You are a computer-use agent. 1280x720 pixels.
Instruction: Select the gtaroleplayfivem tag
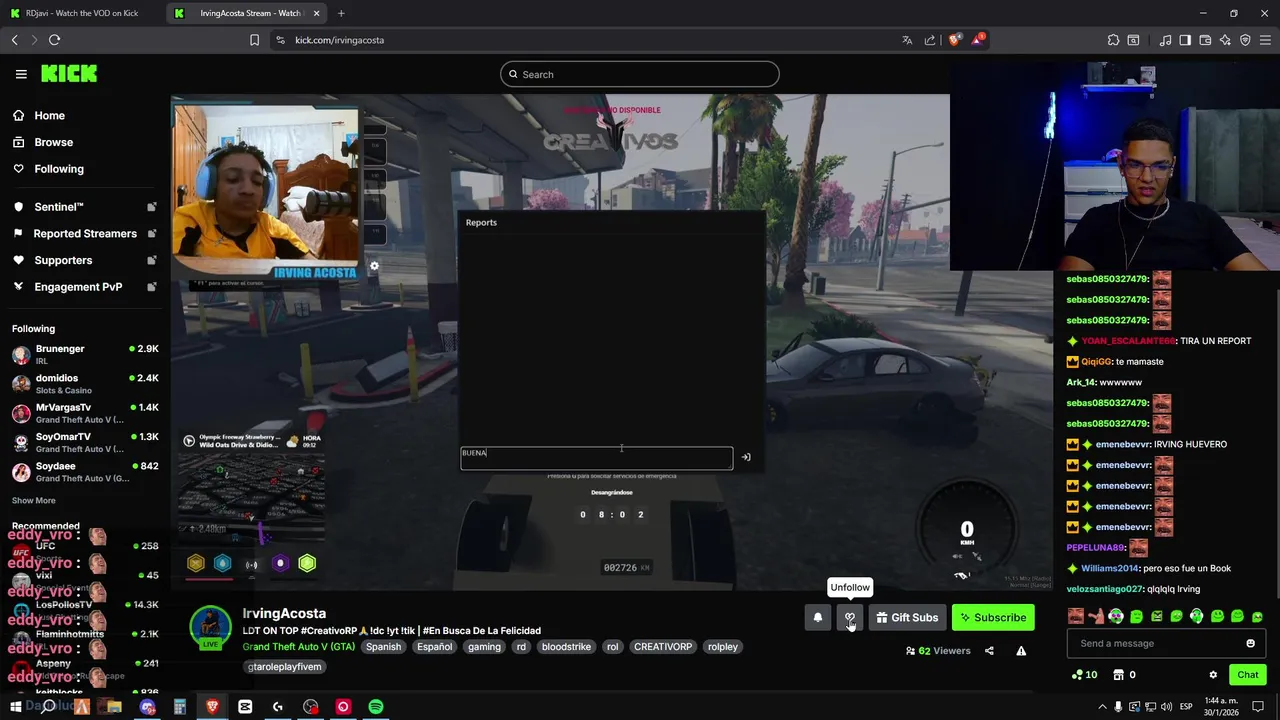tap(284, 667)
